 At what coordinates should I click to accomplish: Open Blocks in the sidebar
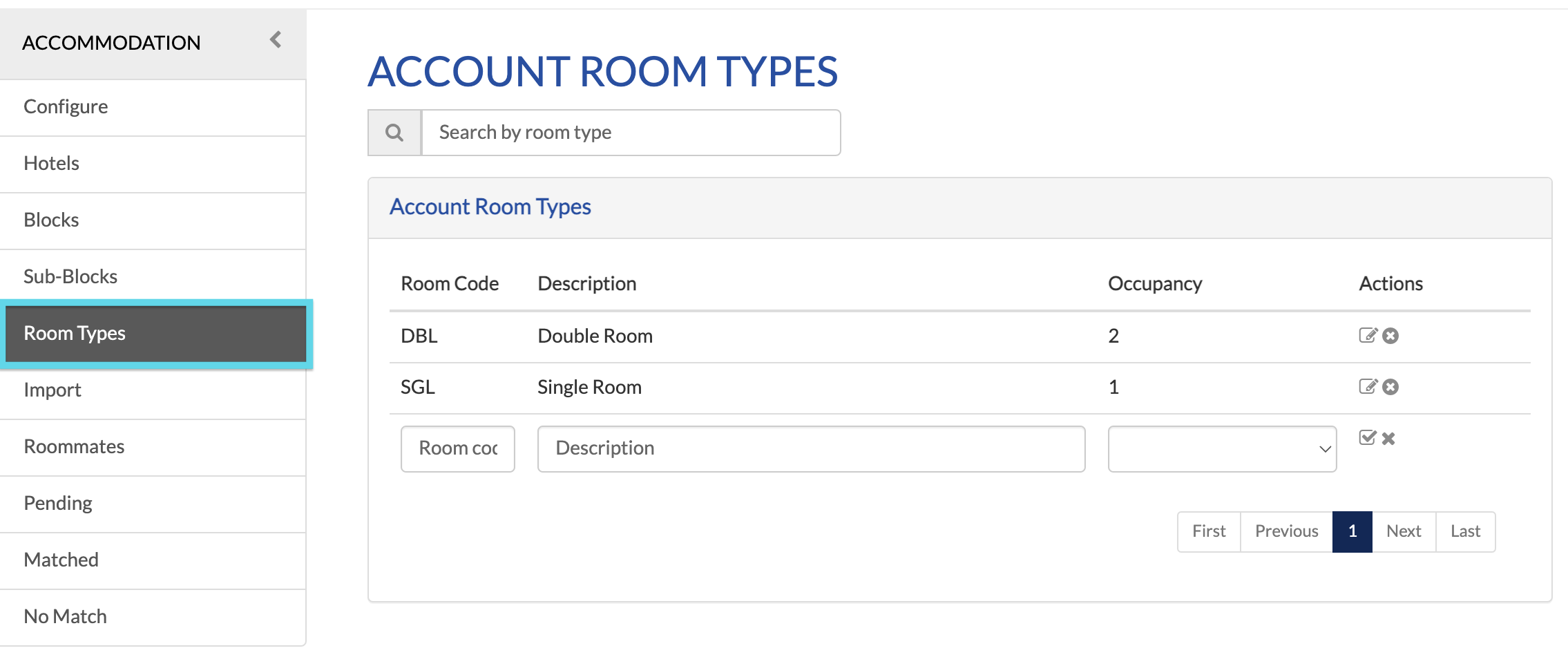(x=153, y=220)
